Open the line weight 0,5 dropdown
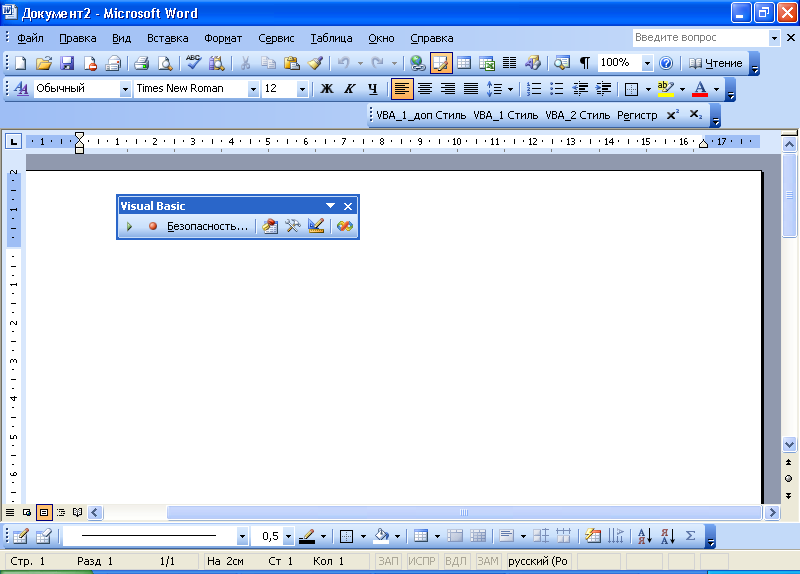The image size is (800, 574). pos(288,536)
